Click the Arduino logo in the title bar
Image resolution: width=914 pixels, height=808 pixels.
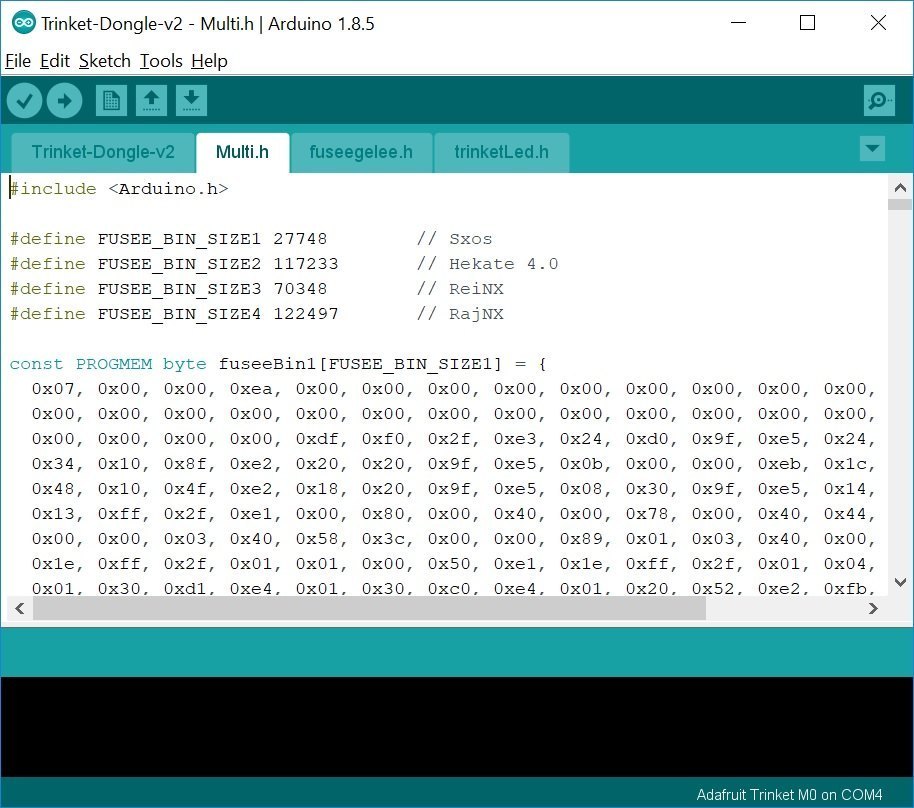pyautogui.click(x=23, y=23)
